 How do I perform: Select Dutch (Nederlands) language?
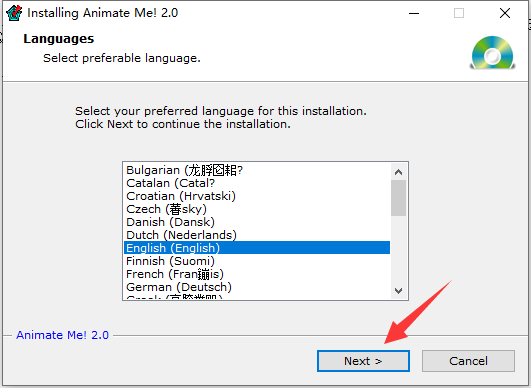coord(257,235)
